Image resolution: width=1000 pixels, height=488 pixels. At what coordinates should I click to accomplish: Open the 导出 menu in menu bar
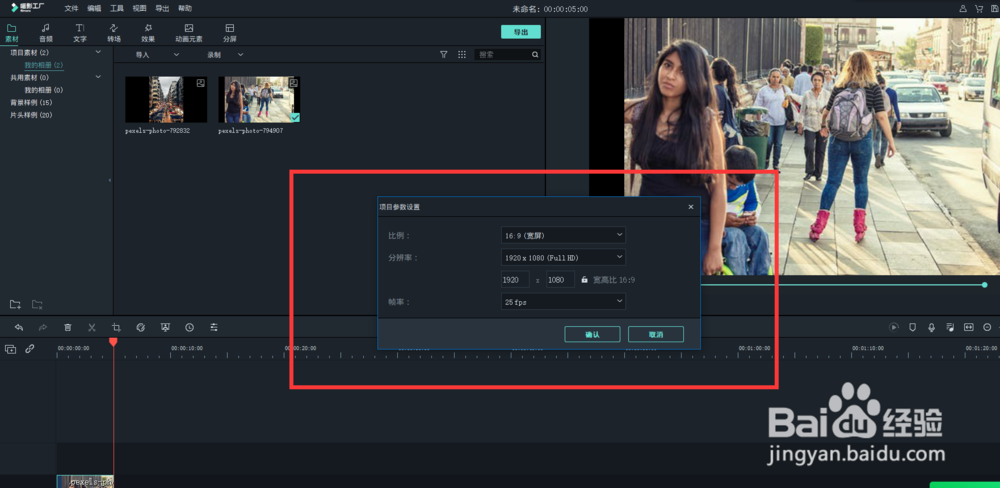click(x=162, y=9)
